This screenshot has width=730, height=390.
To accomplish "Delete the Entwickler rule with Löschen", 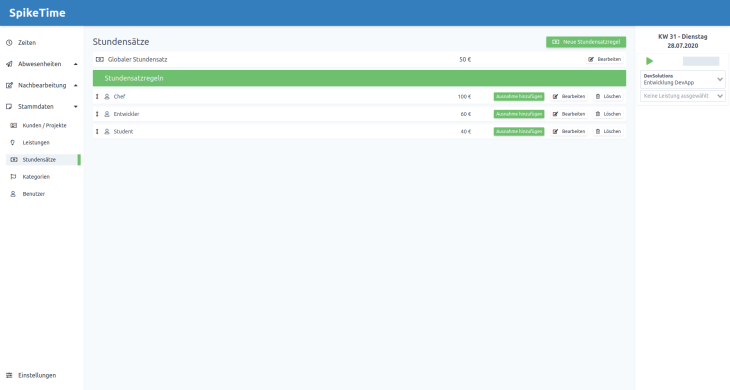I will point(608,114).
